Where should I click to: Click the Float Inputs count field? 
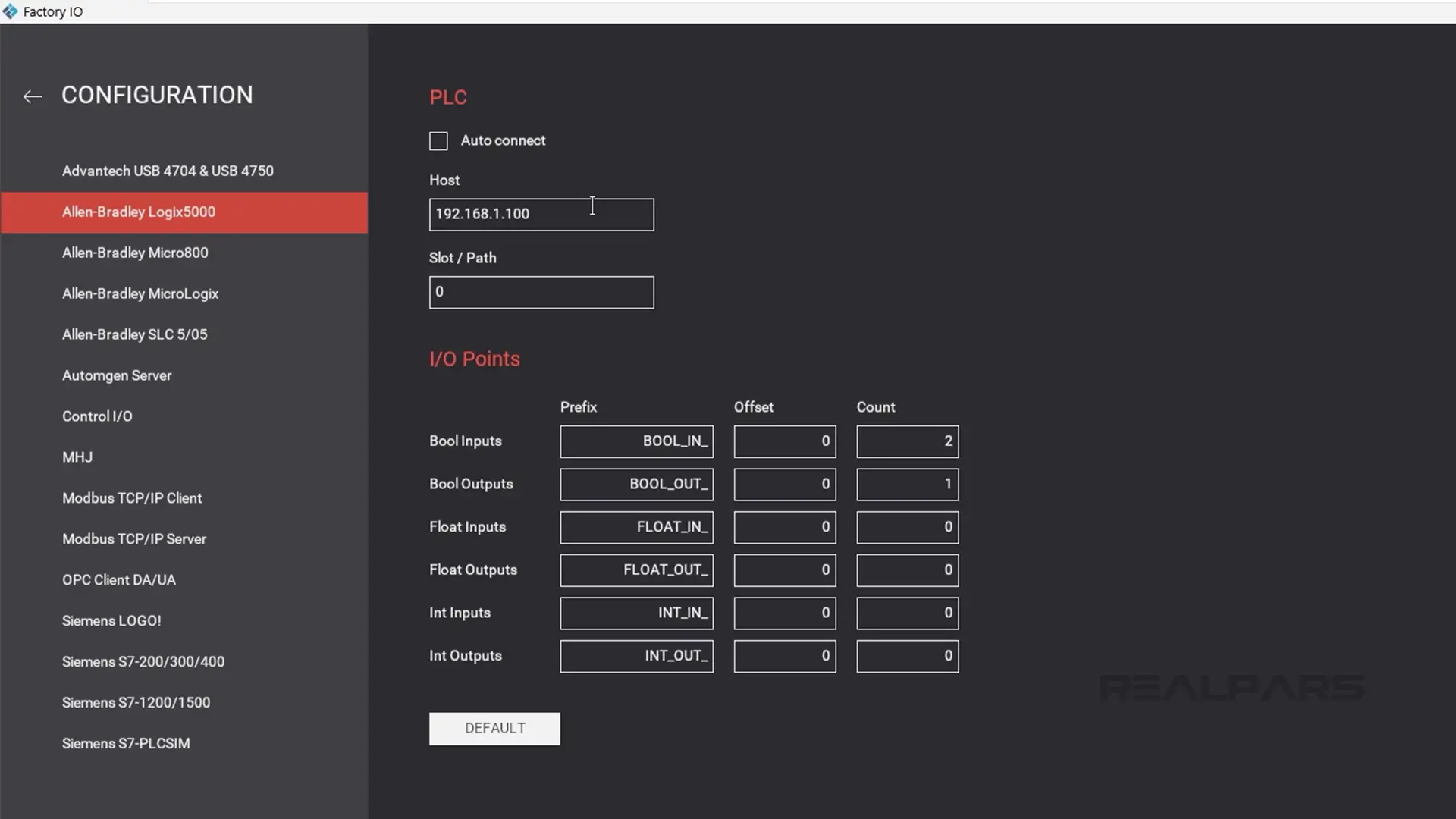(x=908, y=528)
